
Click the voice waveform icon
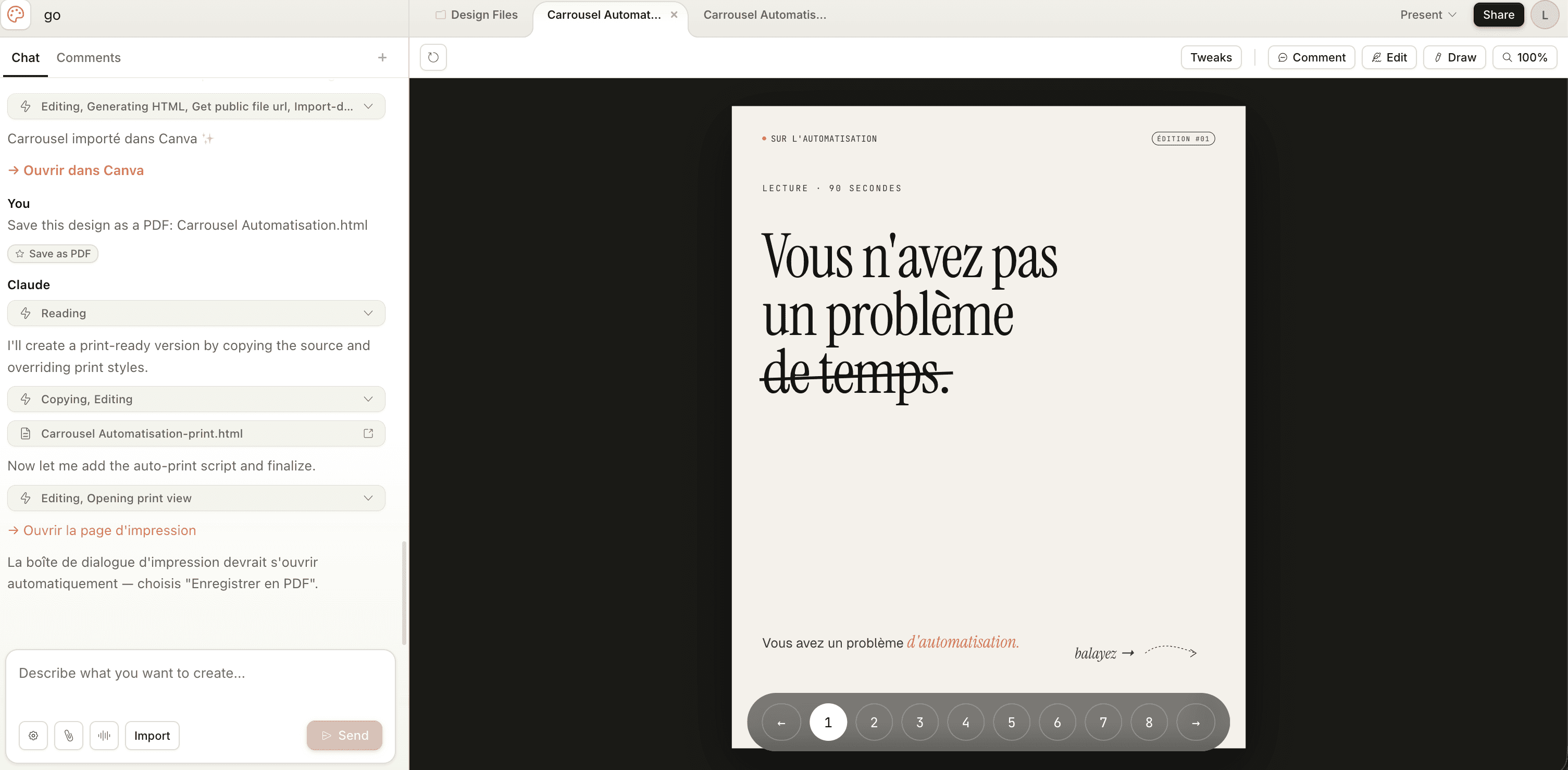point(104,735)
